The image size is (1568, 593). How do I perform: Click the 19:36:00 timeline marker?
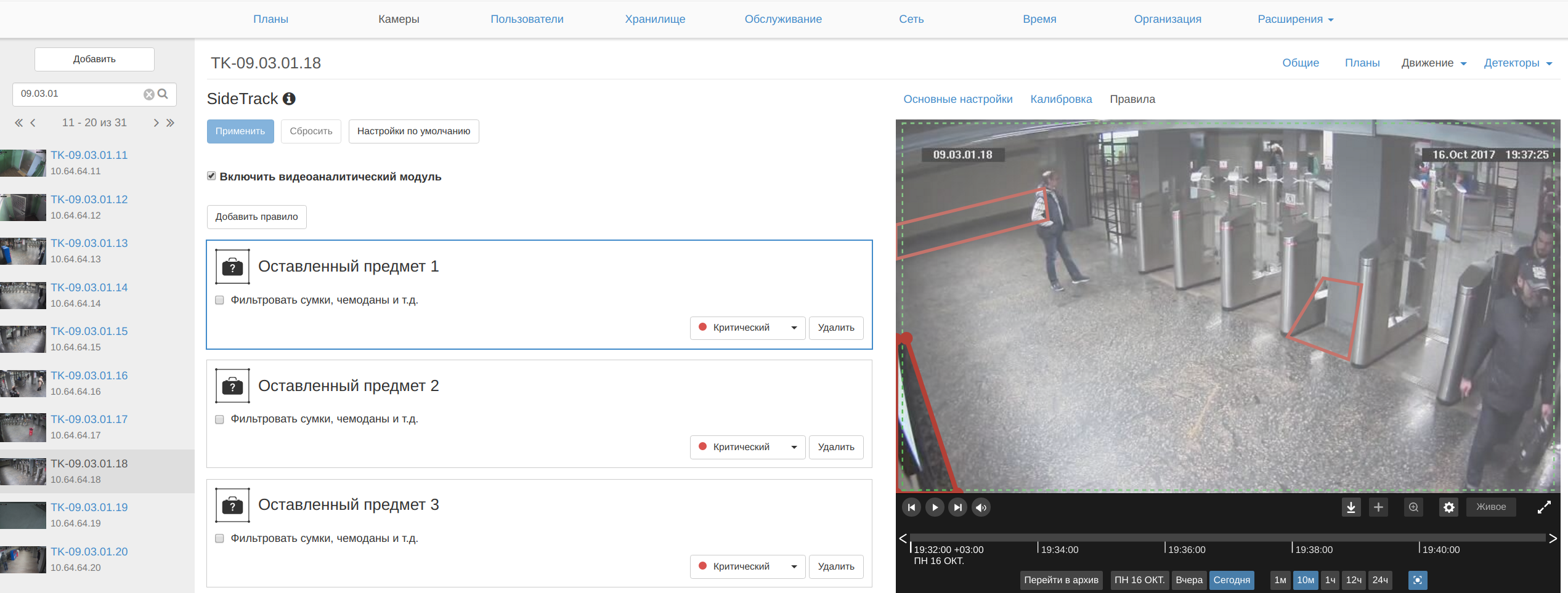(1187, 549)
